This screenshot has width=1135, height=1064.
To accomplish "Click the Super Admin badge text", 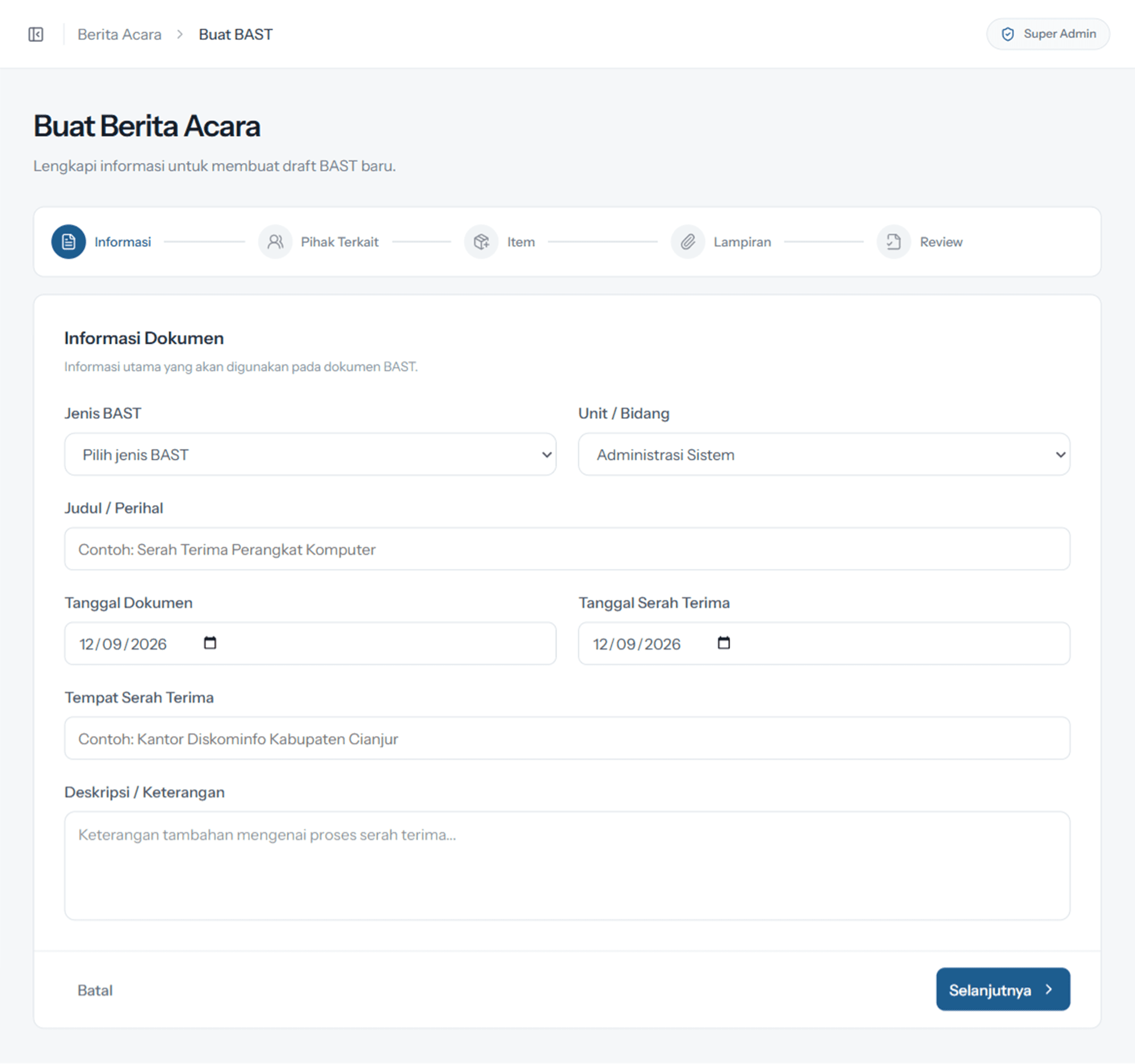I will (1060, 33).
